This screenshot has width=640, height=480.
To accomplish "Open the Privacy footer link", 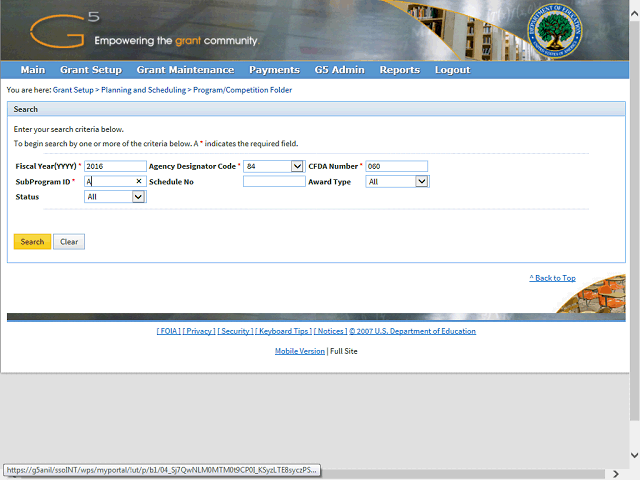I will click(x=199, y=331).
